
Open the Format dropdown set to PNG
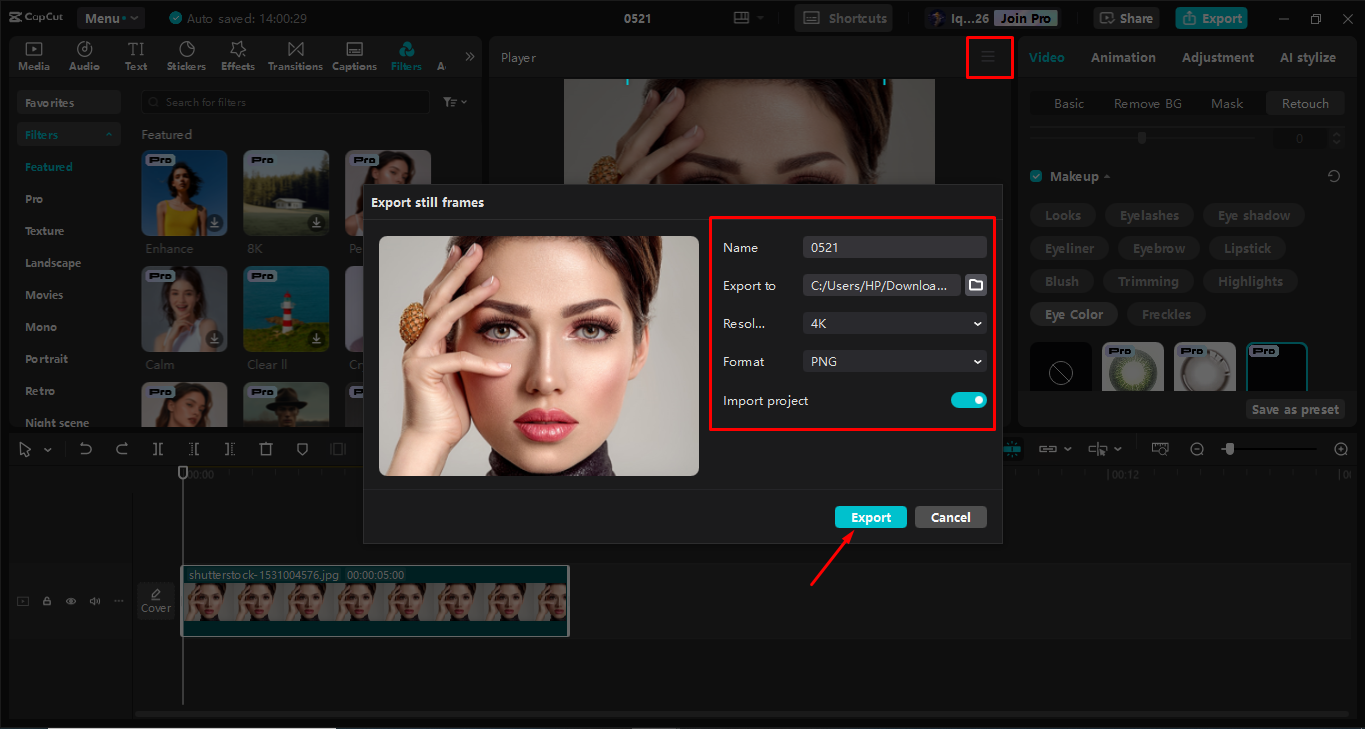click(893, 361)
